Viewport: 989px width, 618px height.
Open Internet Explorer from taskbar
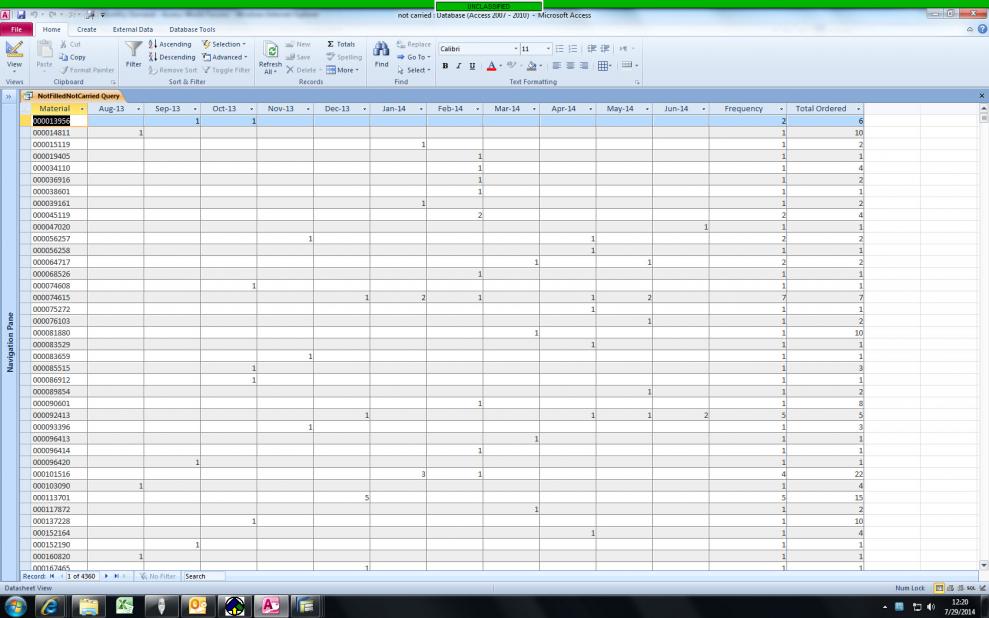pyautogui.click(x=50, y=606)
